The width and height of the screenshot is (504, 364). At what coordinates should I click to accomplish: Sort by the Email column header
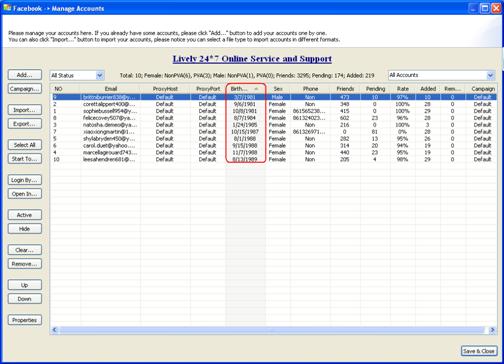110,89
